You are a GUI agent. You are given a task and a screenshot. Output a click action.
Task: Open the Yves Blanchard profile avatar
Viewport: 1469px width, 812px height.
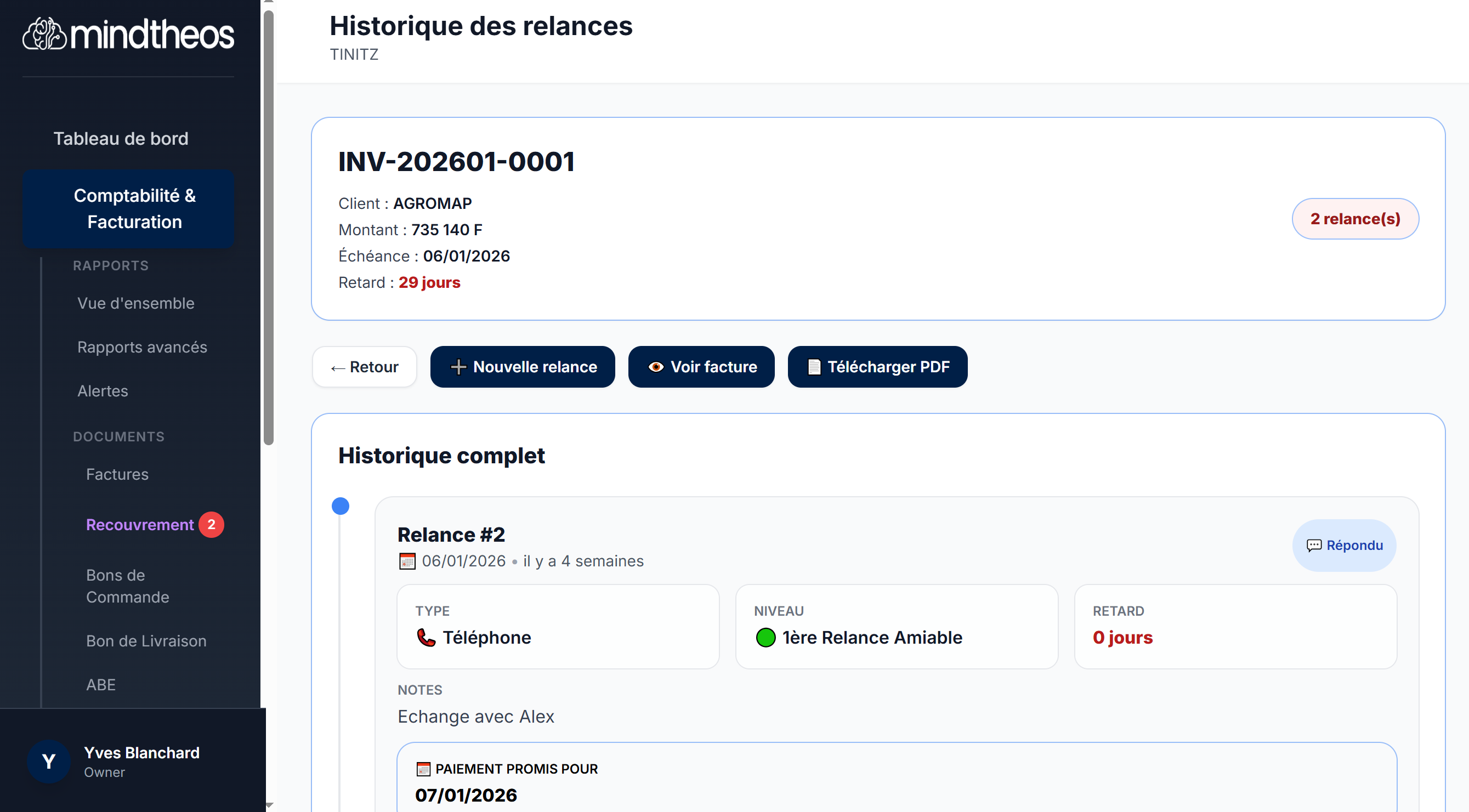(x=48, y=761)
